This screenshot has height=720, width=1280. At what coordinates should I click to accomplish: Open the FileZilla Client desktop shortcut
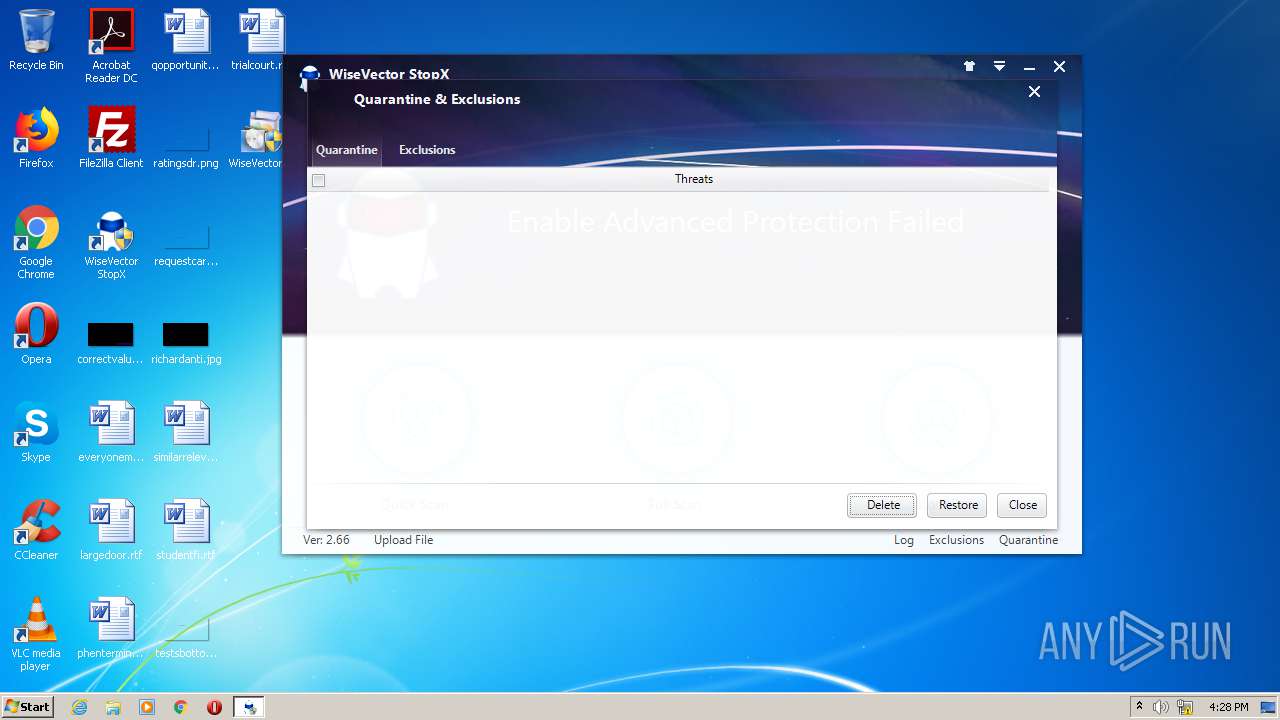(111, 138)
